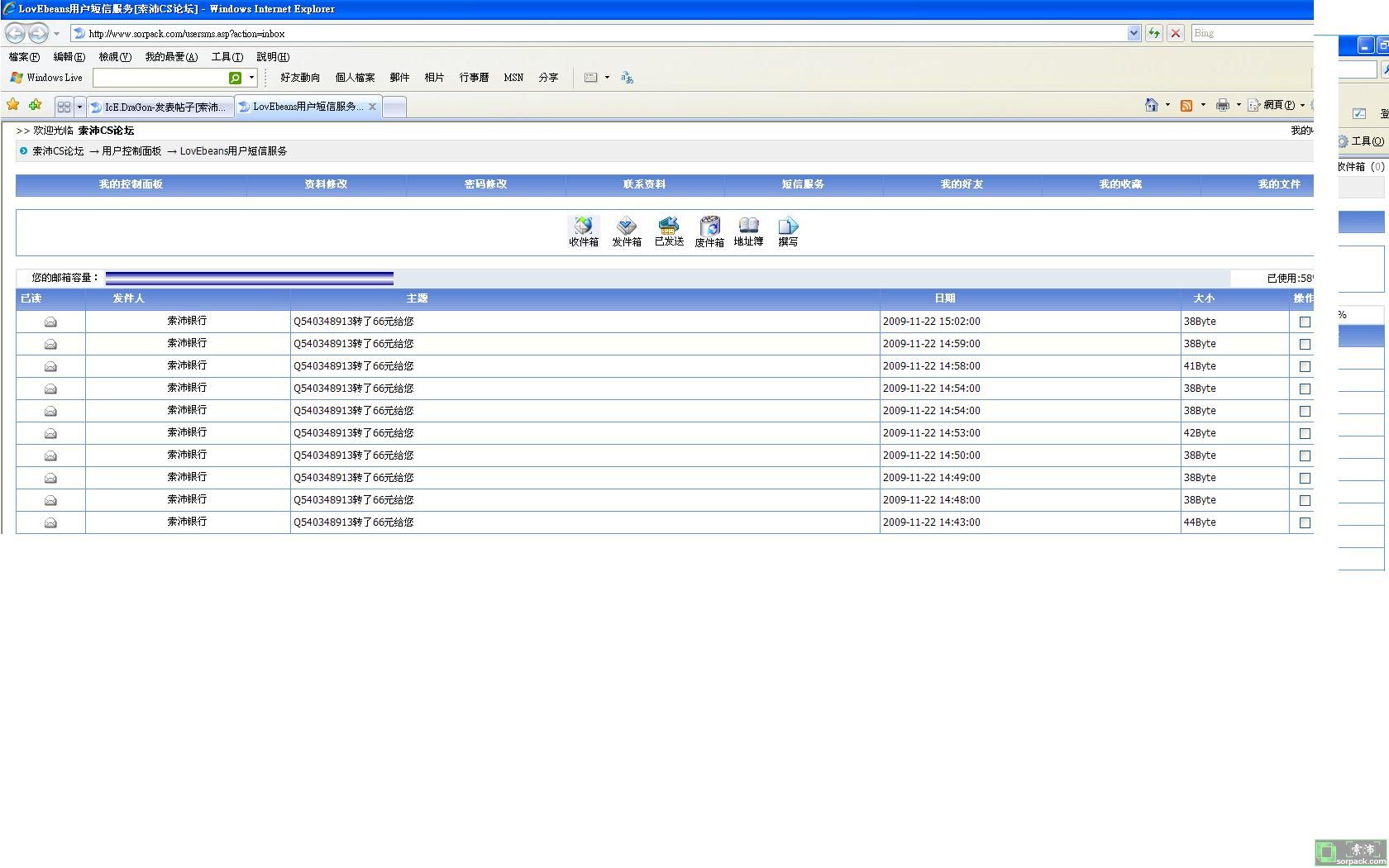Open the 废件箱 trash bin icon
1389x868 pixels.
point(709,231)
